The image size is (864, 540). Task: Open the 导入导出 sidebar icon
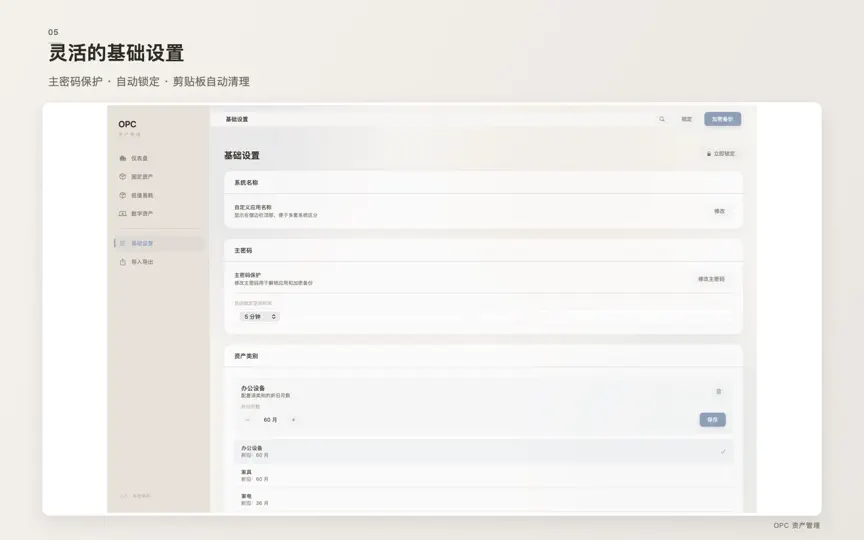123,262
